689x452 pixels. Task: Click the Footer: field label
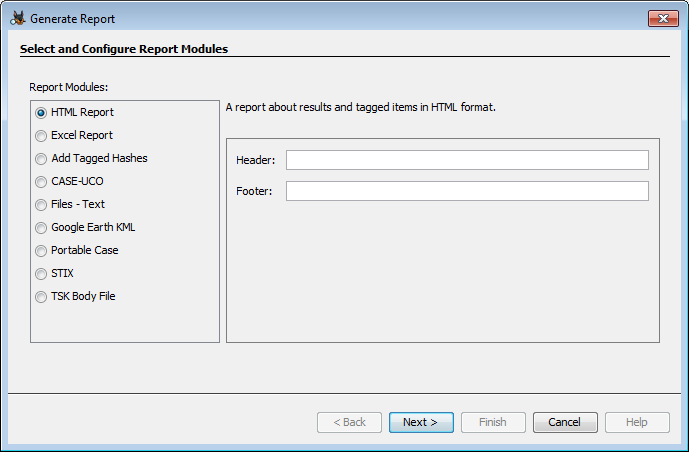coord(254,191)
